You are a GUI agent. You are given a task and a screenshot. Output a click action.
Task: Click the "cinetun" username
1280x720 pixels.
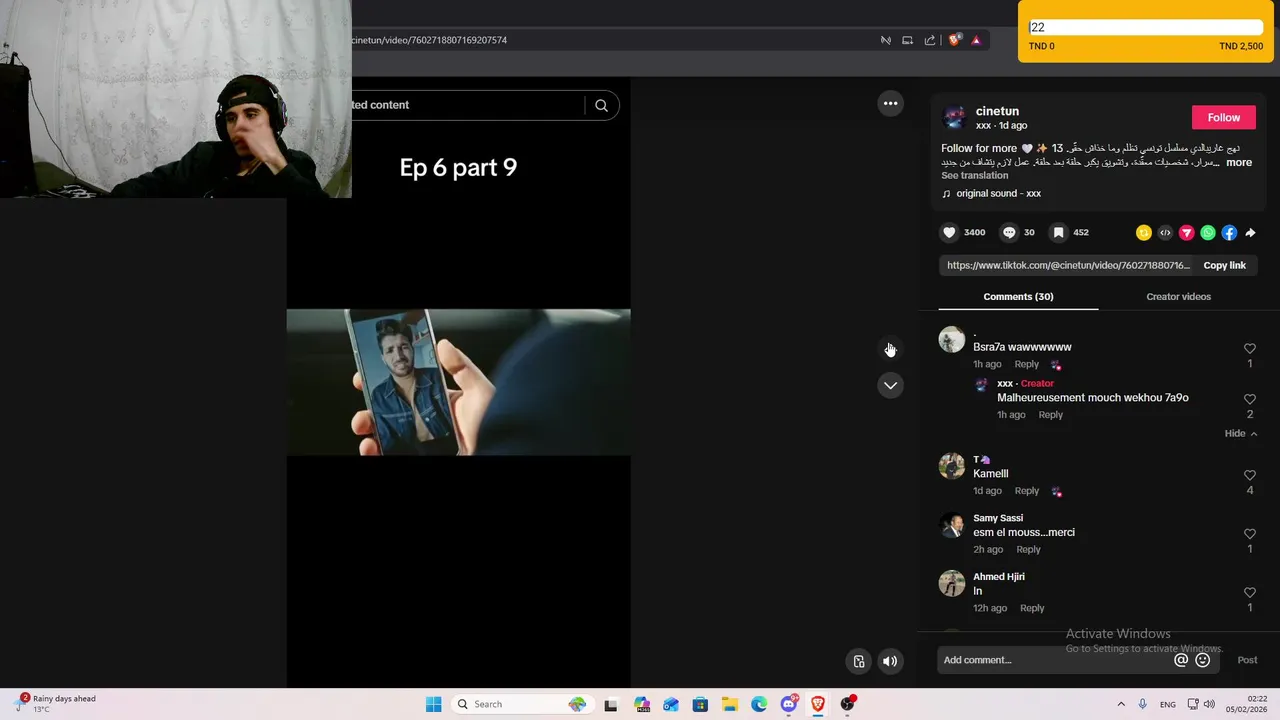(997, 111)
